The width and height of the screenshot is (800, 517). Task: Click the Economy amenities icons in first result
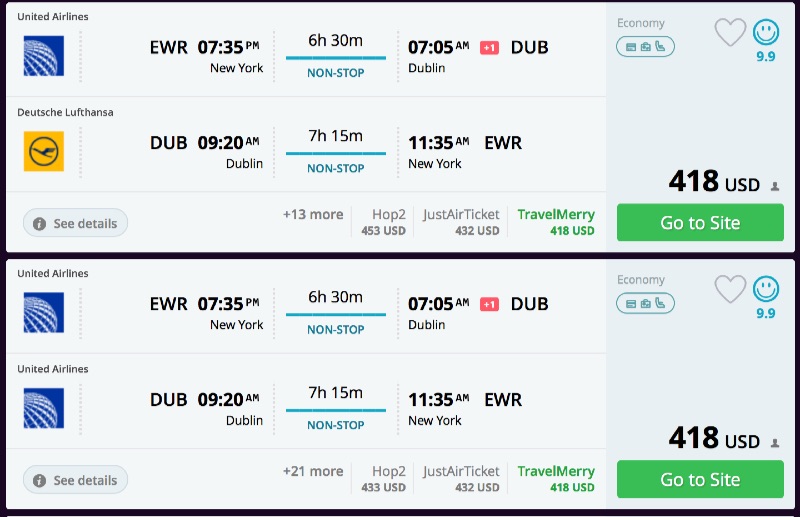(645, 46)
